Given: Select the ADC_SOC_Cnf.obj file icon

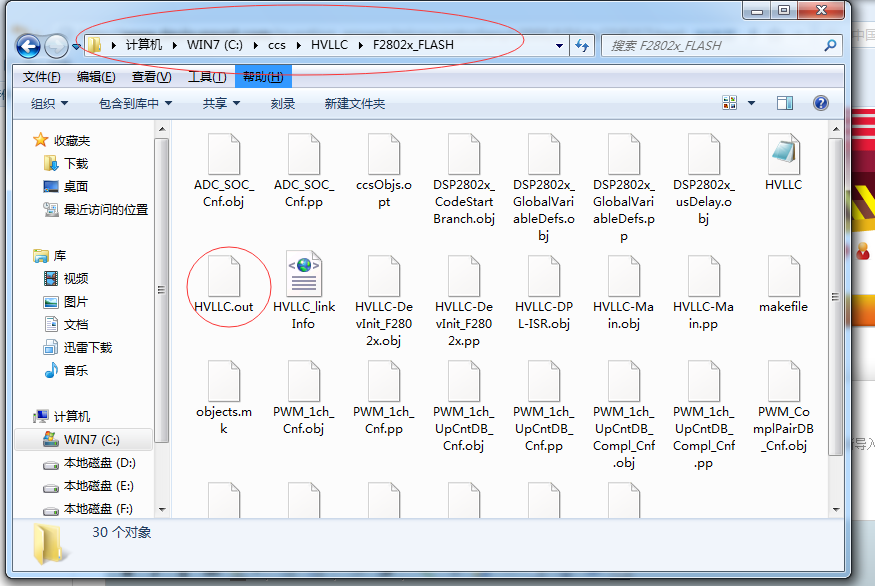Looking at the screenshot, I should coord(224,154).
